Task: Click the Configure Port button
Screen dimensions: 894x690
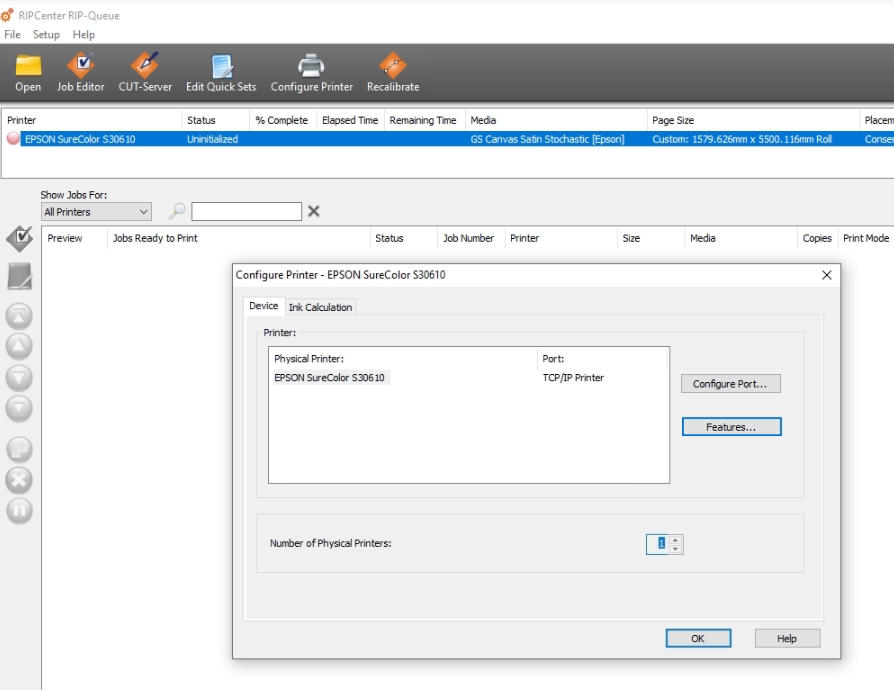Action: click(730, 384)
